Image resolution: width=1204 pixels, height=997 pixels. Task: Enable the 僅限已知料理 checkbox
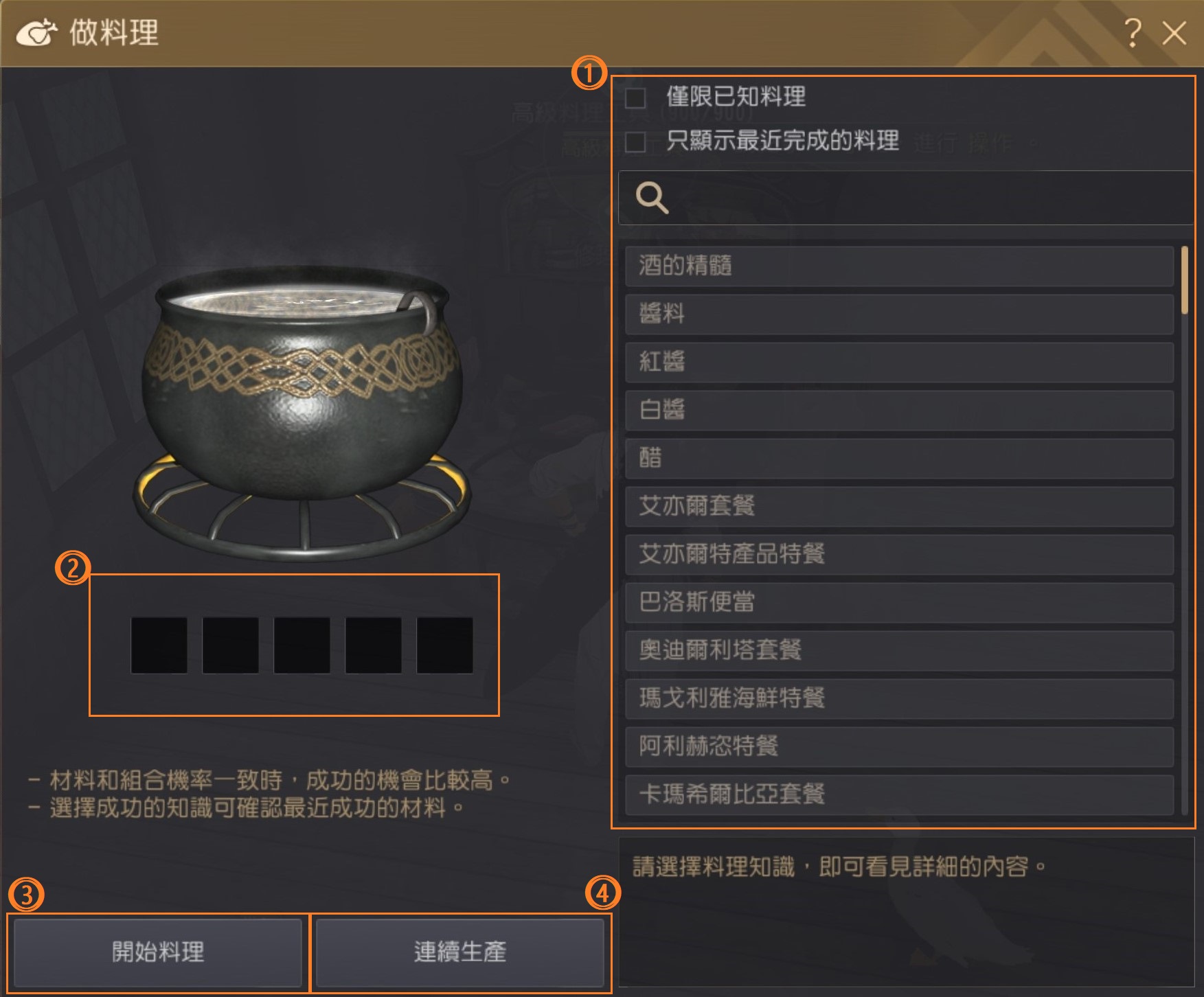[x=635, y=98]
